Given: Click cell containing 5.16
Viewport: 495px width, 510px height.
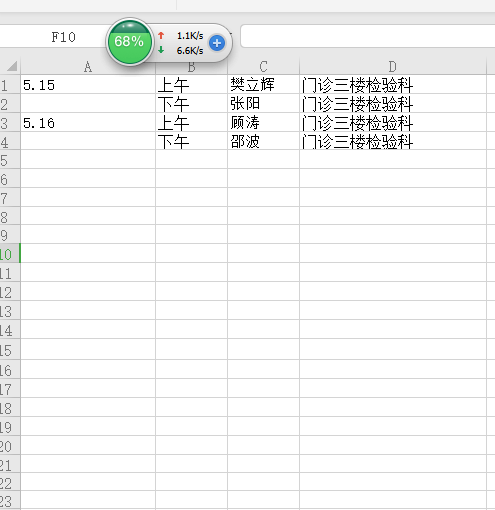Looking at the screenshot, I should [88, 122].
